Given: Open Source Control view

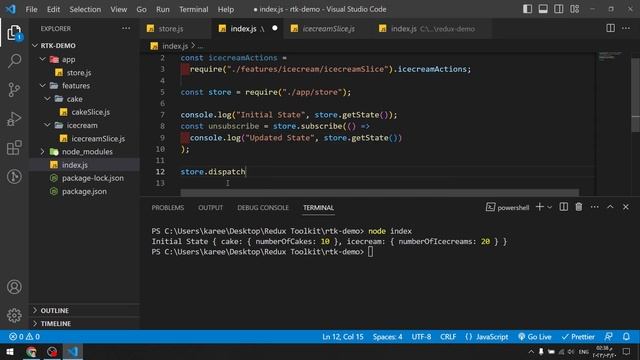Looking at the screenshot, I should (x=14, y=90).
